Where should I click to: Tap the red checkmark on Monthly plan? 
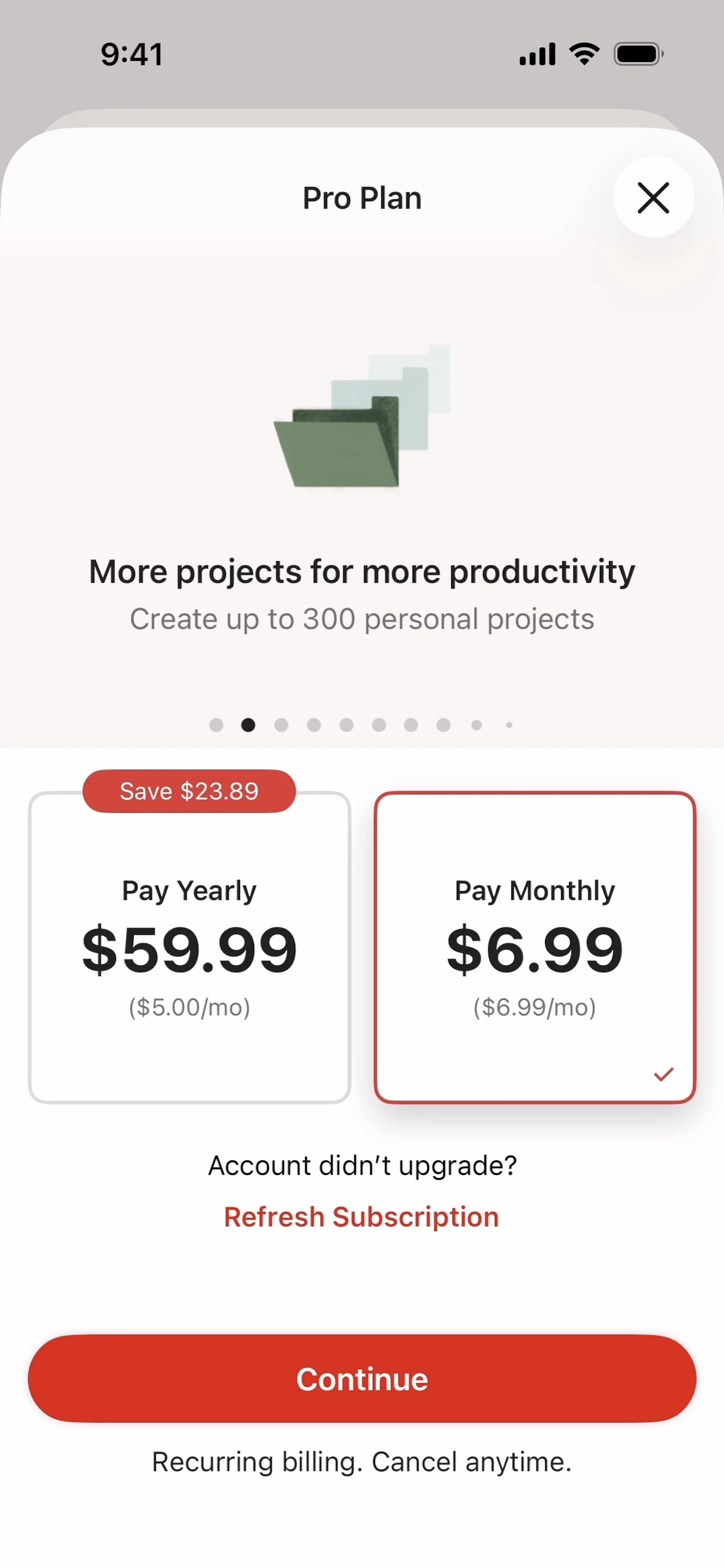663,1074
